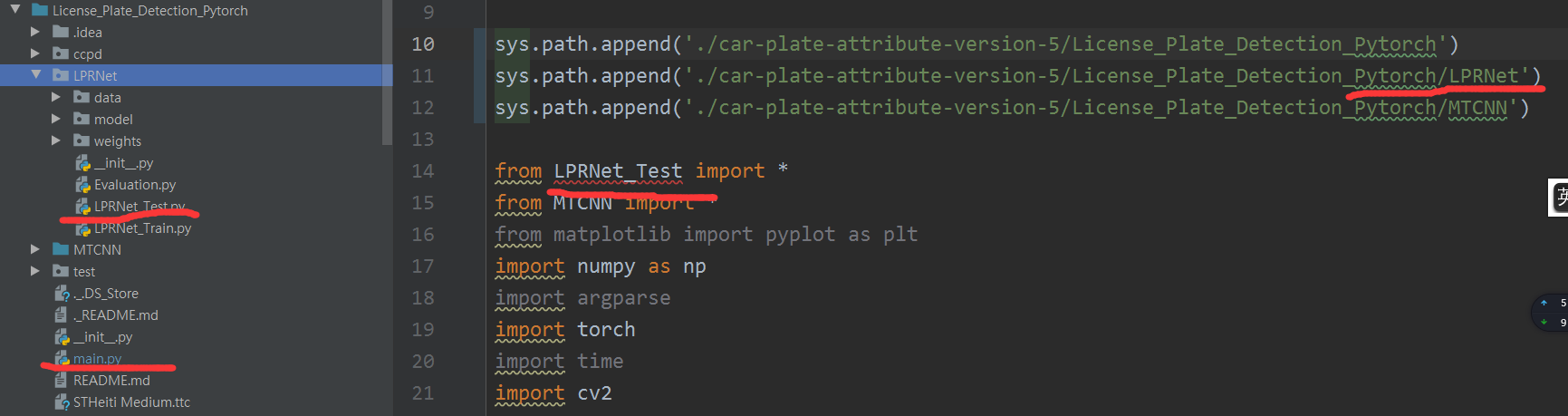
Task: Select the weights folder icon
Action: 82,140
